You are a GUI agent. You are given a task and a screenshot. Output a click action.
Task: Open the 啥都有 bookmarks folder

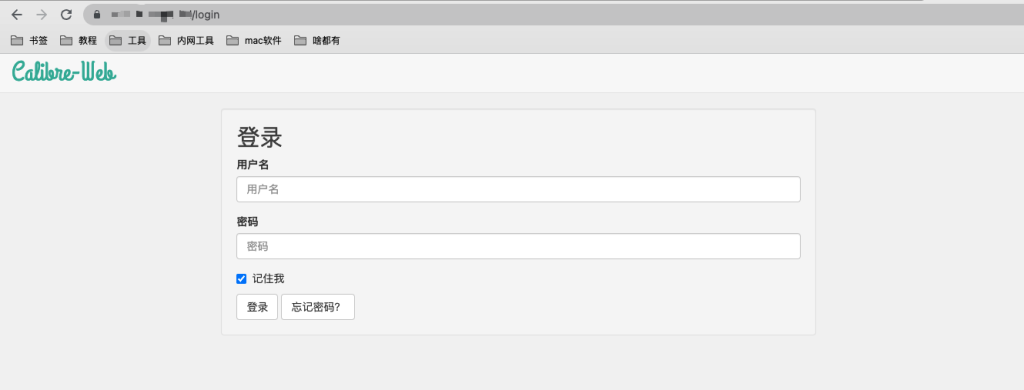point(317,41)
